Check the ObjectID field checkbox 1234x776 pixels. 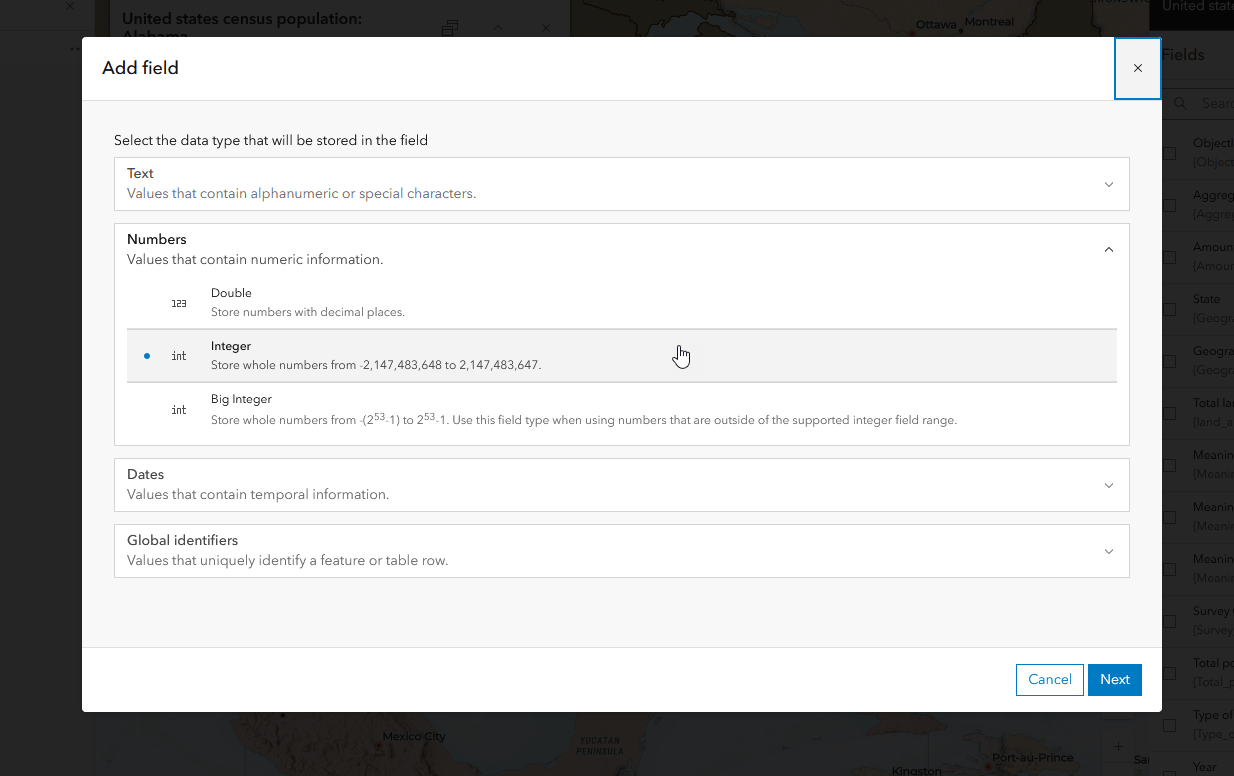pyautogui.click(x=1168, y=153)
